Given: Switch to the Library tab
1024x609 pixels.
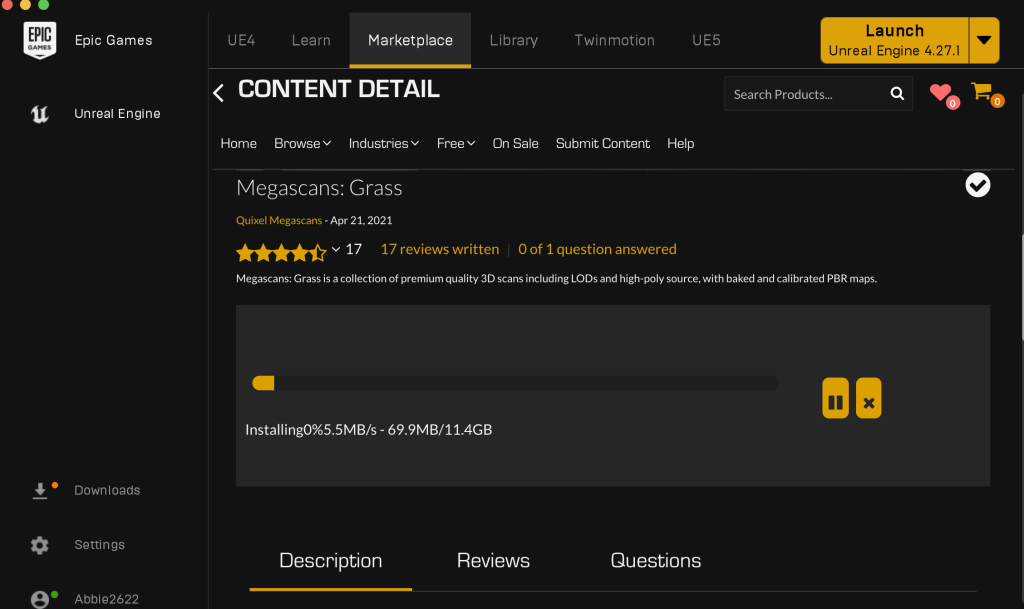Looking at the screenshot, I should click(513, 40).
